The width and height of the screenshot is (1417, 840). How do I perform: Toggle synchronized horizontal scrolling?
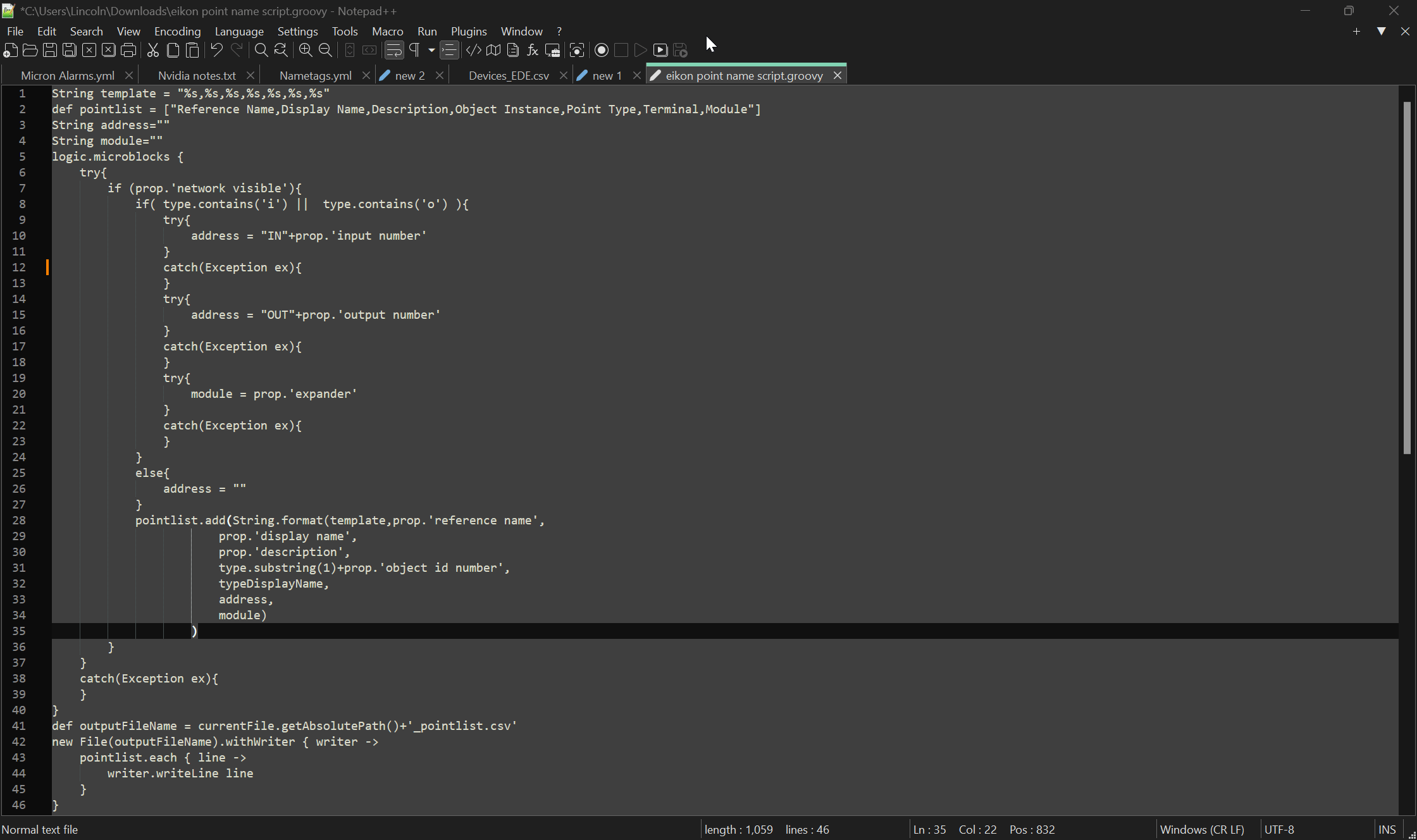[369, 50]
